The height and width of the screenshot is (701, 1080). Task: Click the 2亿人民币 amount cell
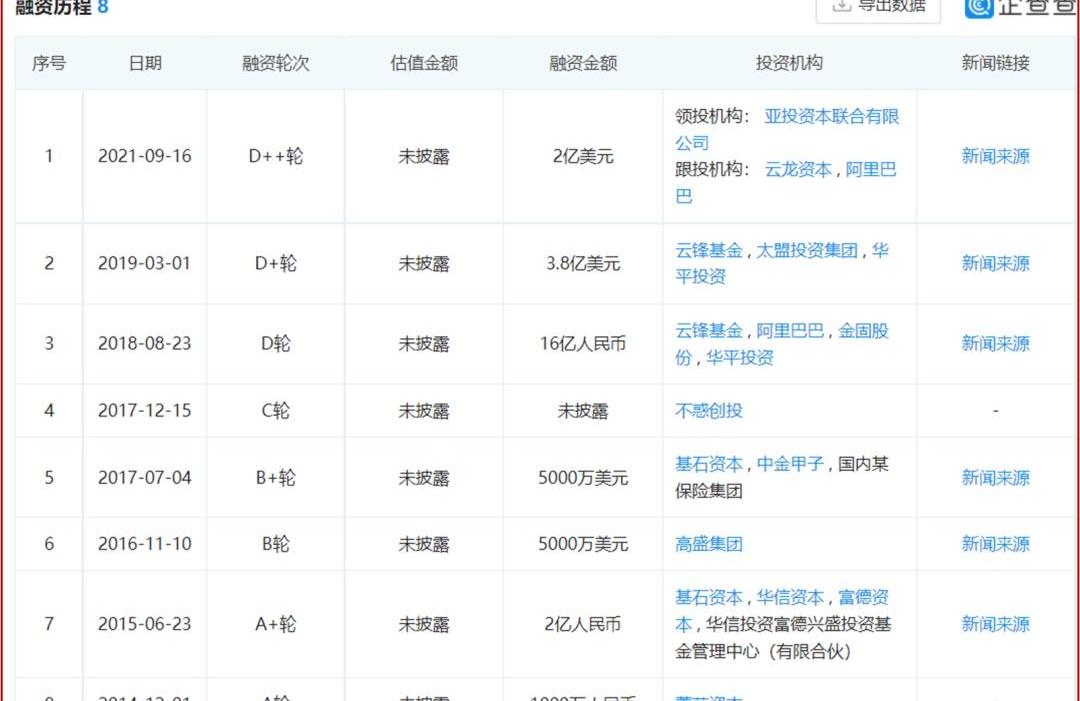(x=583, y=624)
